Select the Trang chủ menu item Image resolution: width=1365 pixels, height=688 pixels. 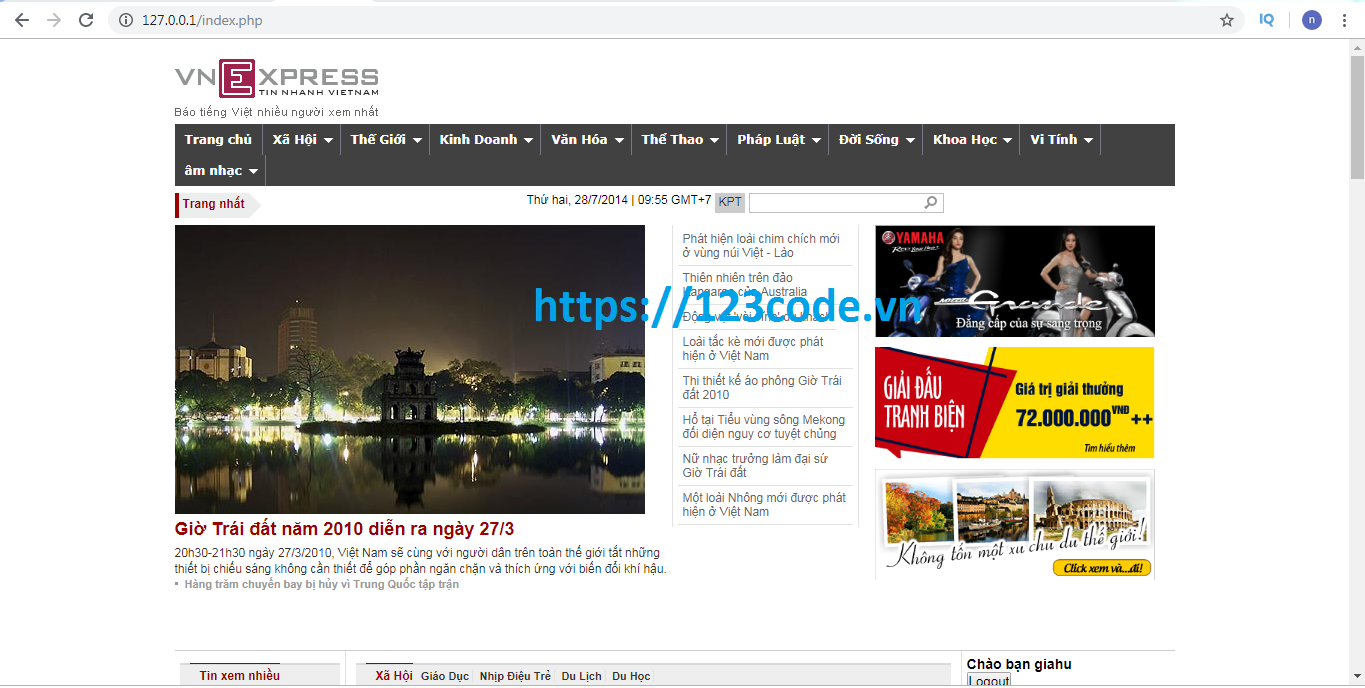(x=218, y=139)
